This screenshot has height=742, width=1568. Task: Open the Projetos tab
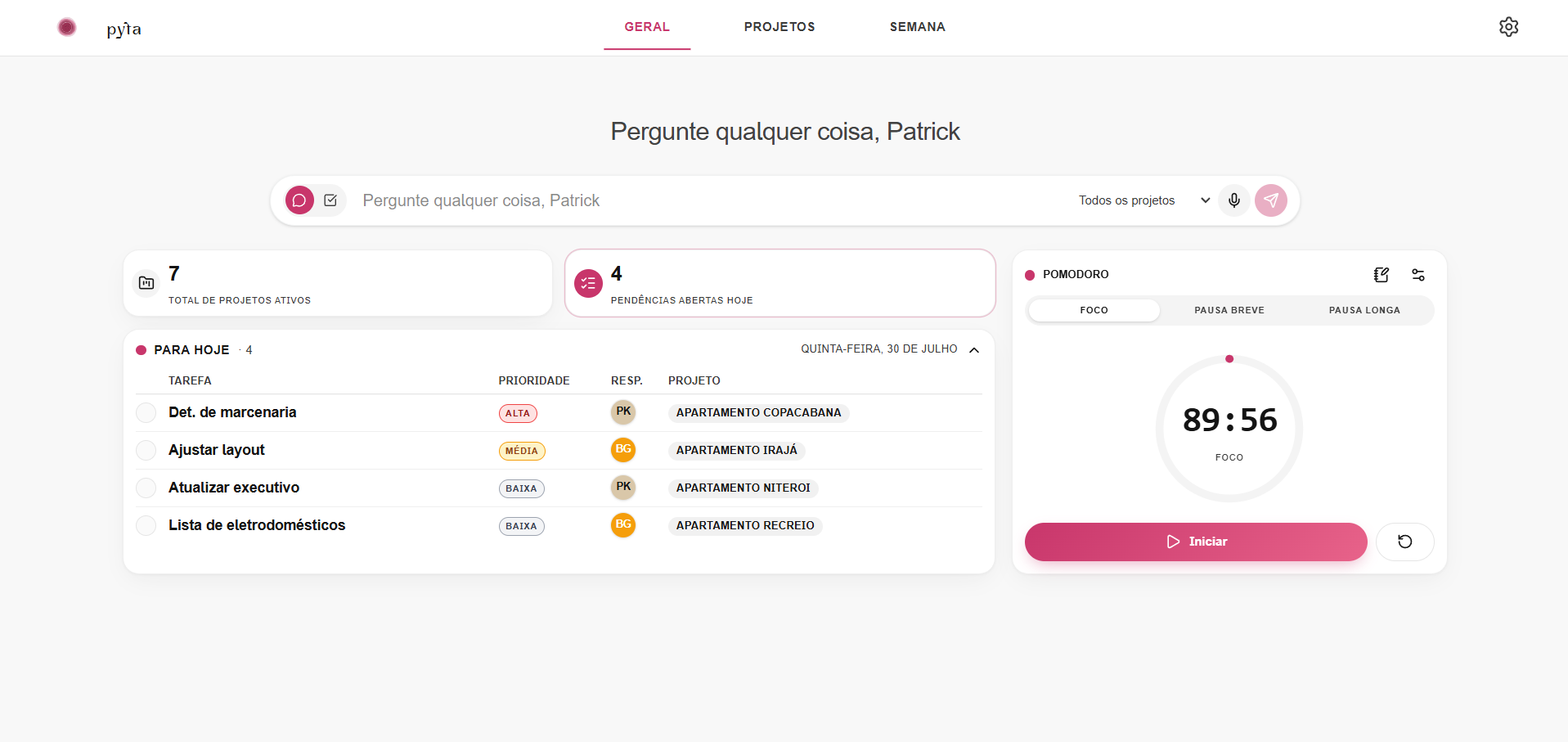tap(780, 27)
